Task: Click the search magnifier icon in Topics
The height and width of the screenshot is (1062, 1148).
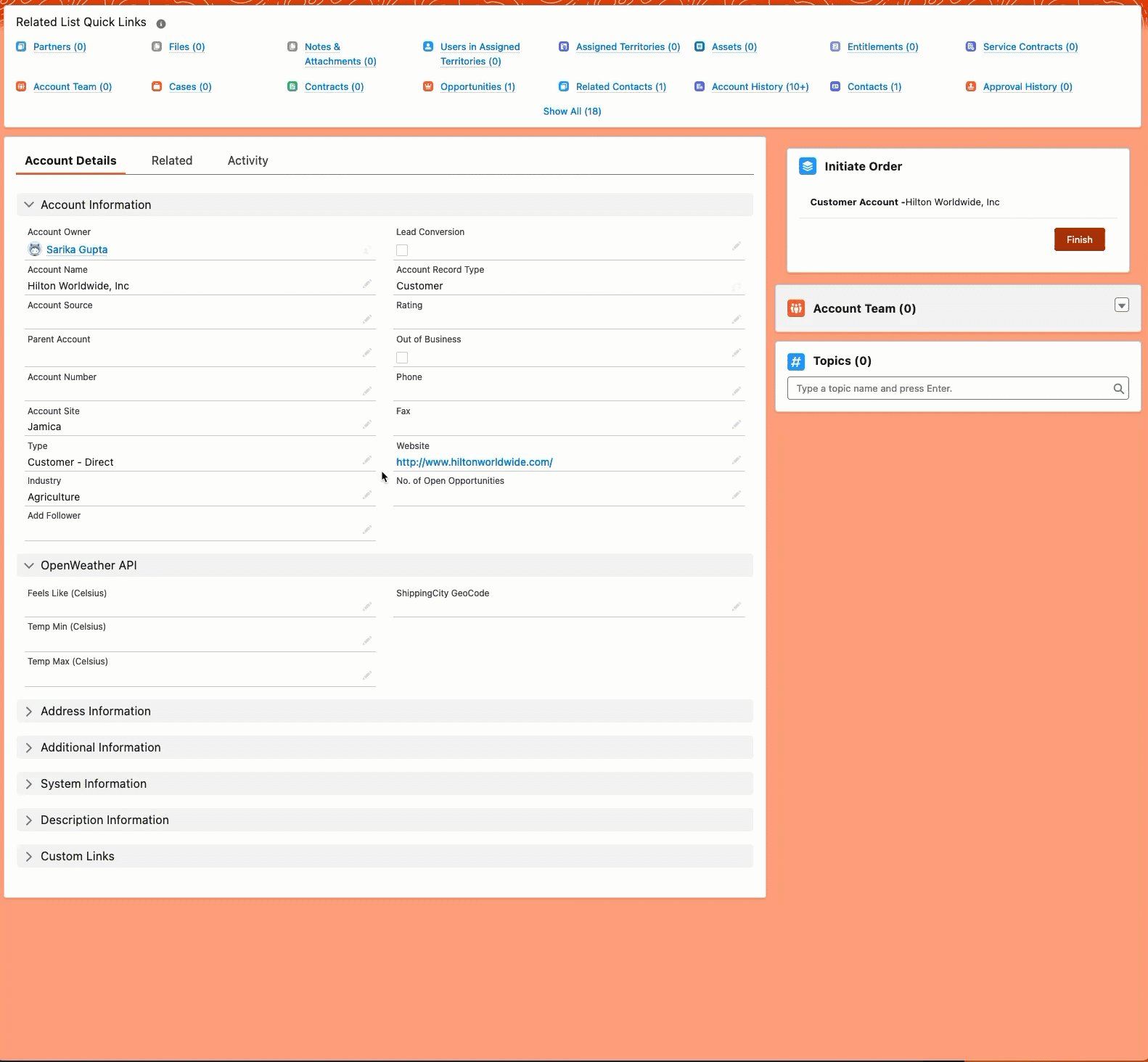Action: pos(1118,389)
